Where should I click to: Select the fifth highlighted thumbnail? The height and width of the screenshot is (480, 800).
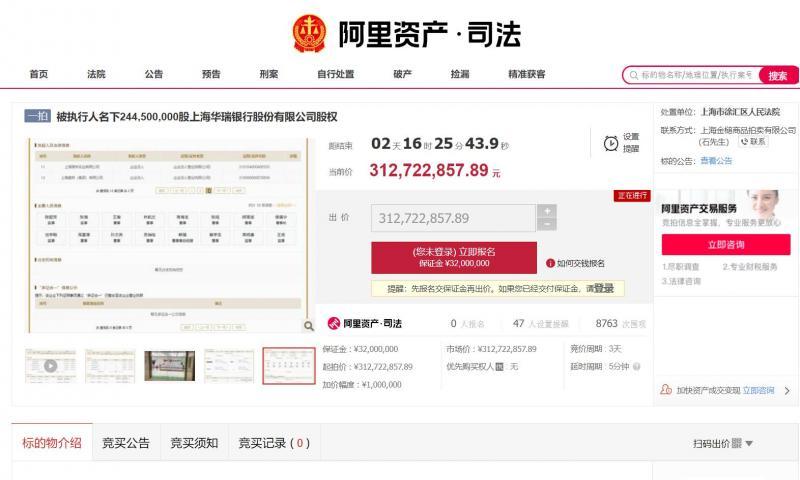point(289,366)
